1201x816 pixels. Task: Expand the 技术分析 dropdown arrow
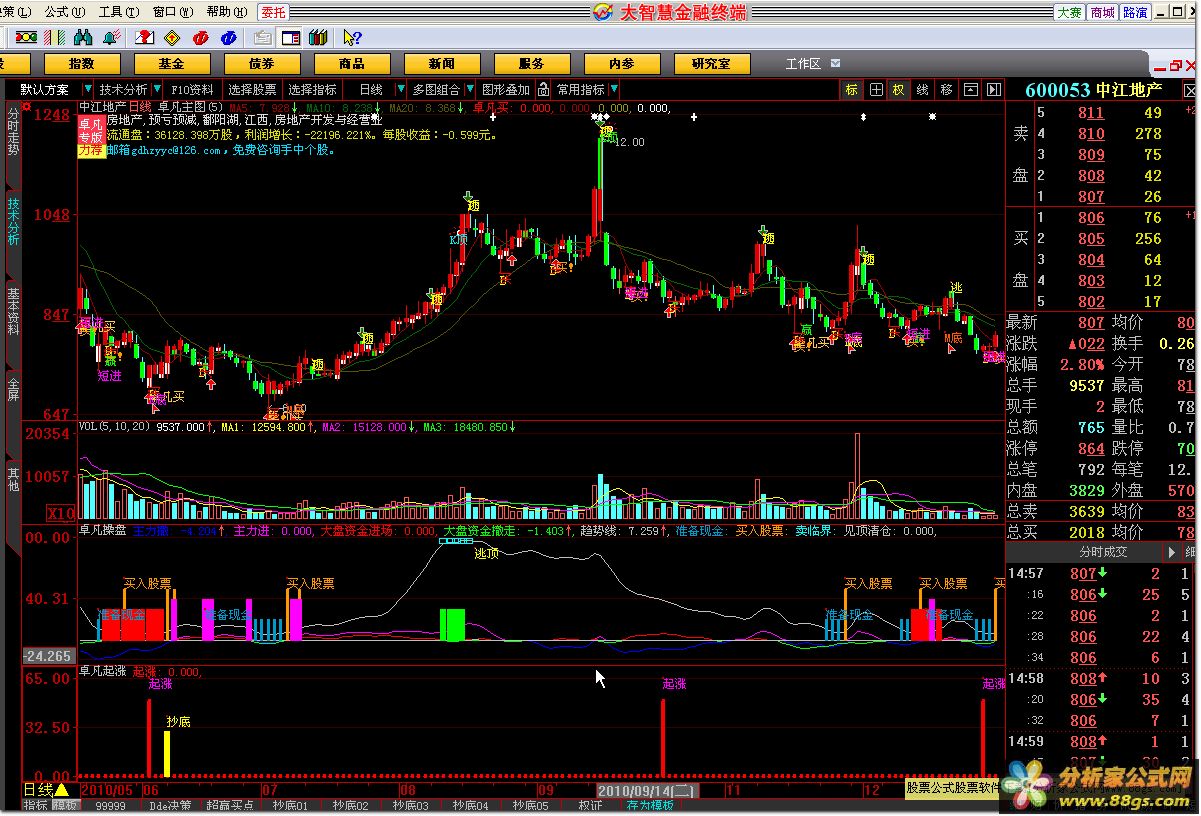tap(157, 89)
